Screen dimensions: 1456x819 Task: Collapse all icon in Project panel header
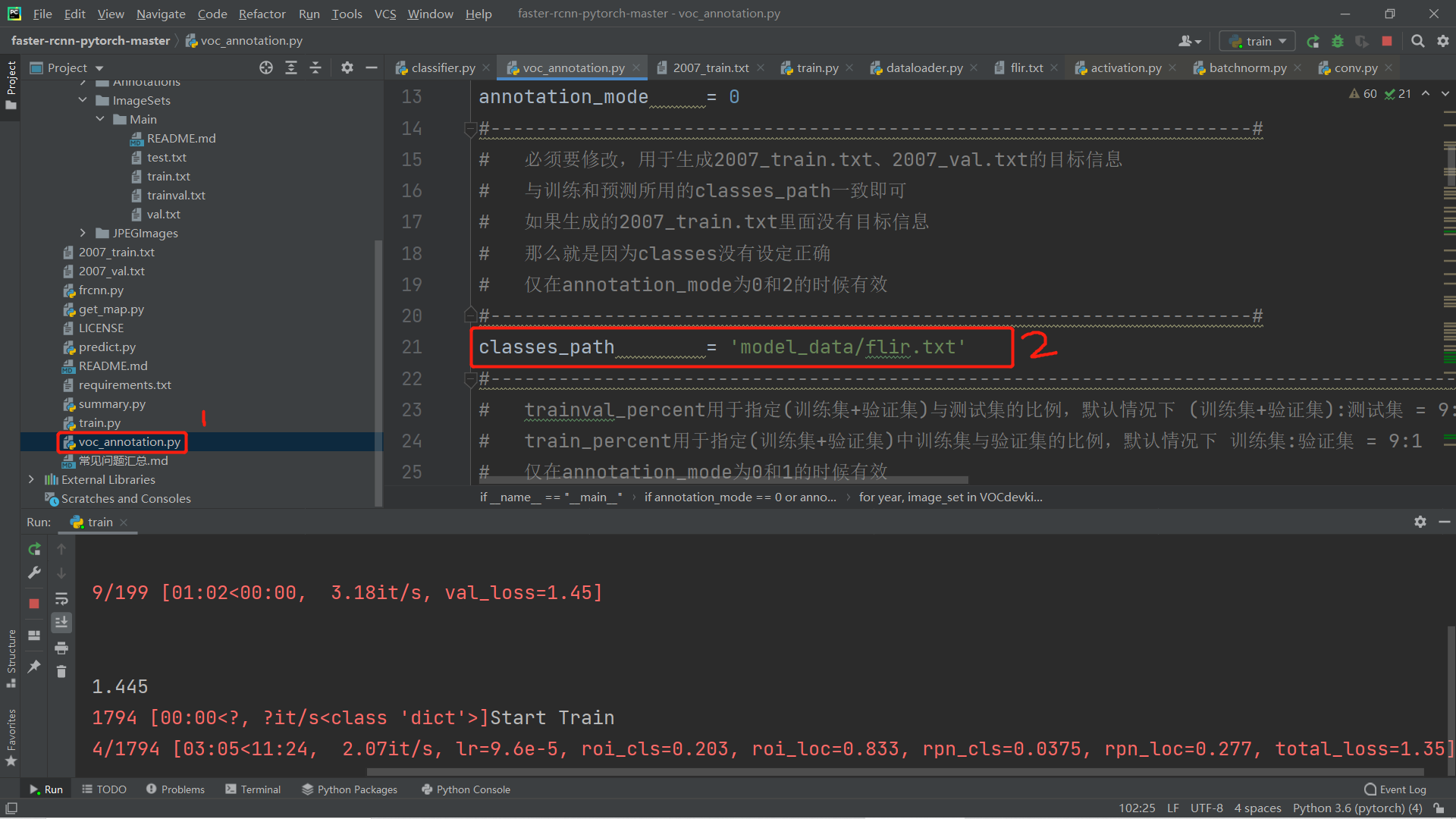[315, 68]
